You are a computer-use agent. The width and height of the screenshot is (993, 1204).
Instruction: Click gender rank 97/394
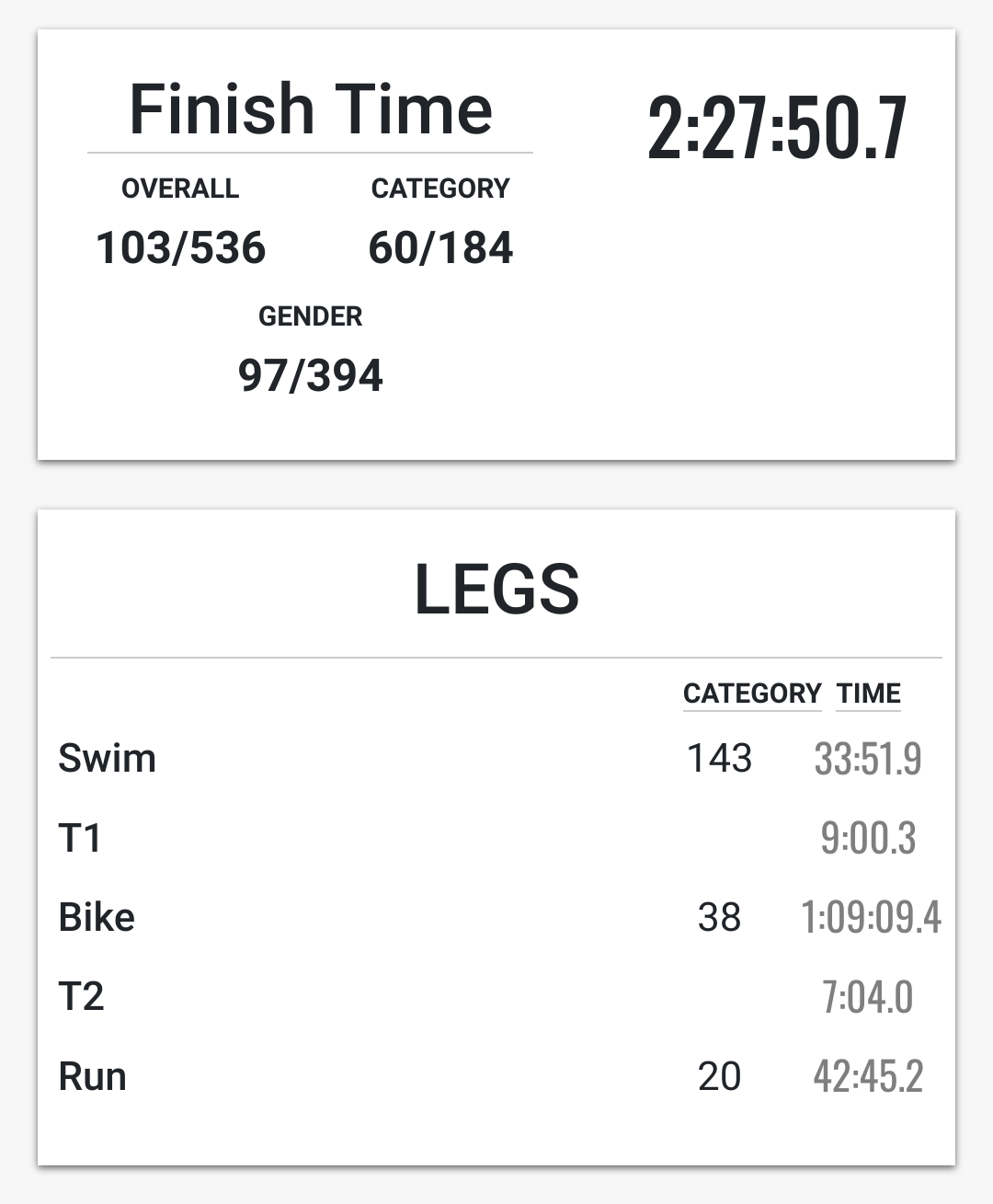tap(310, 375)
